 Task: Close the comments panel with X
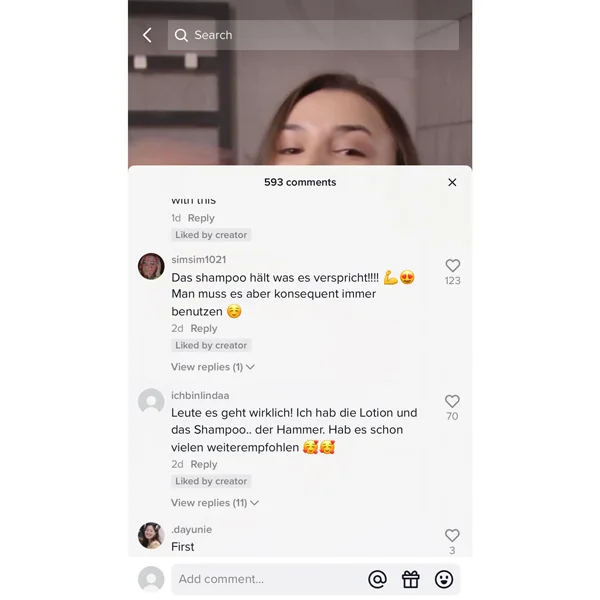(x=452, y=183)
